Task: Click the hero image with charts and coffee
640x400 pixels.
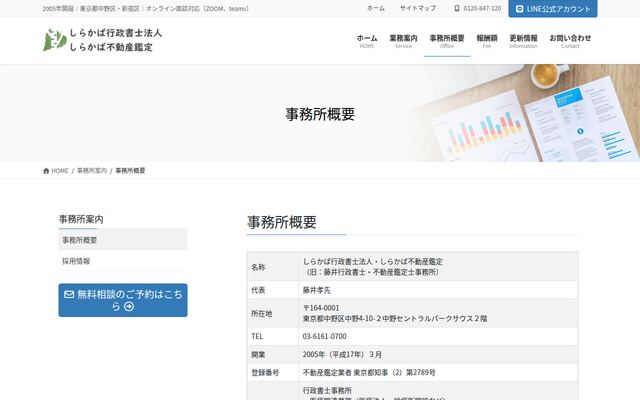Action: (522, 113)
